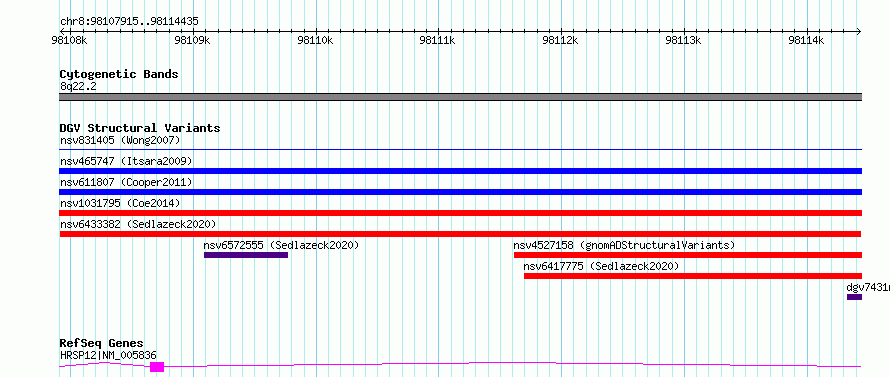
Task: Click the magenta HRSP12 exon block
Action: (x=157, y=367)
